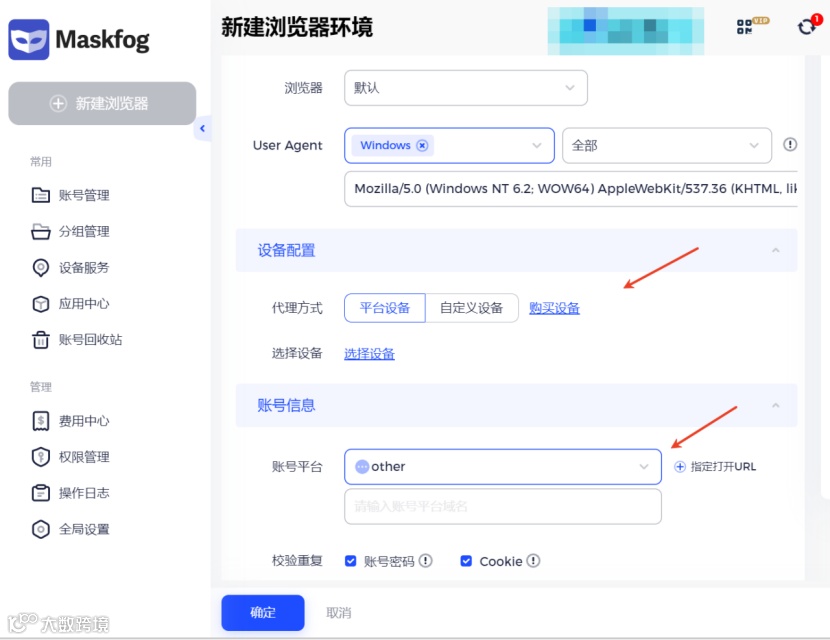Screen dimensions: 830x640
Task: Follow the 购买设备 link
Action: coord(554,308)
